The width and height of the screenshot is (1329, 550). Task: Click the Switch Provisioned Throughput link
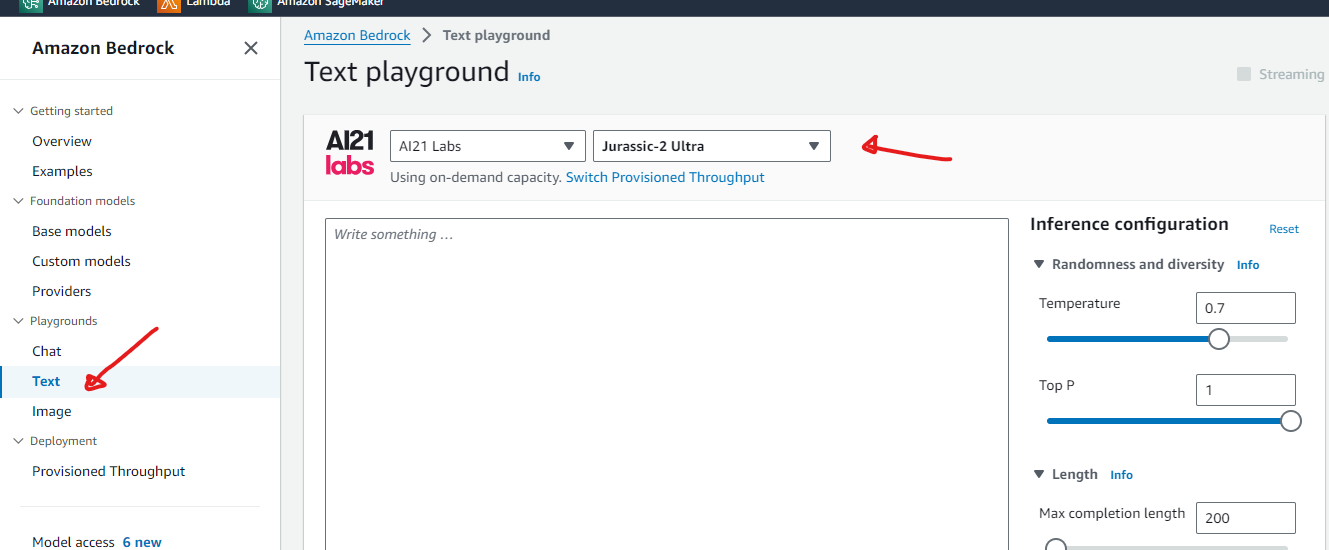pyautogui.click(x=665, y=177)
